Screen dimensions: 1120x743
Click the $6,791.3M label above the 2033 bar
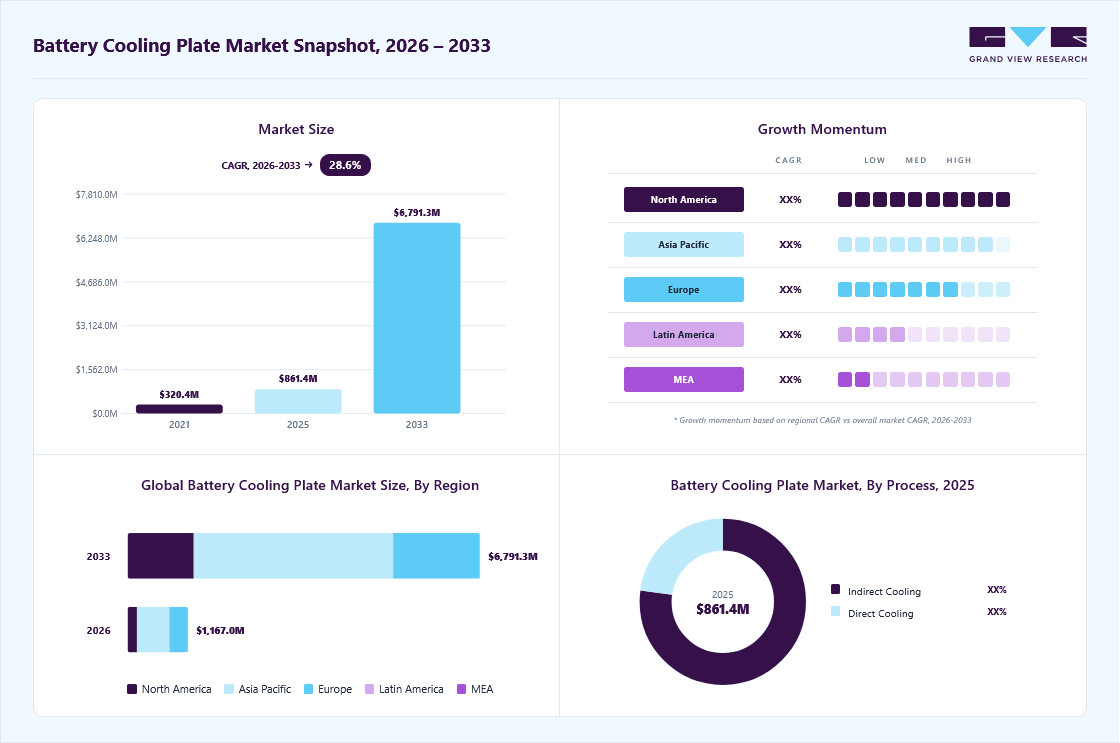(417, 213)
